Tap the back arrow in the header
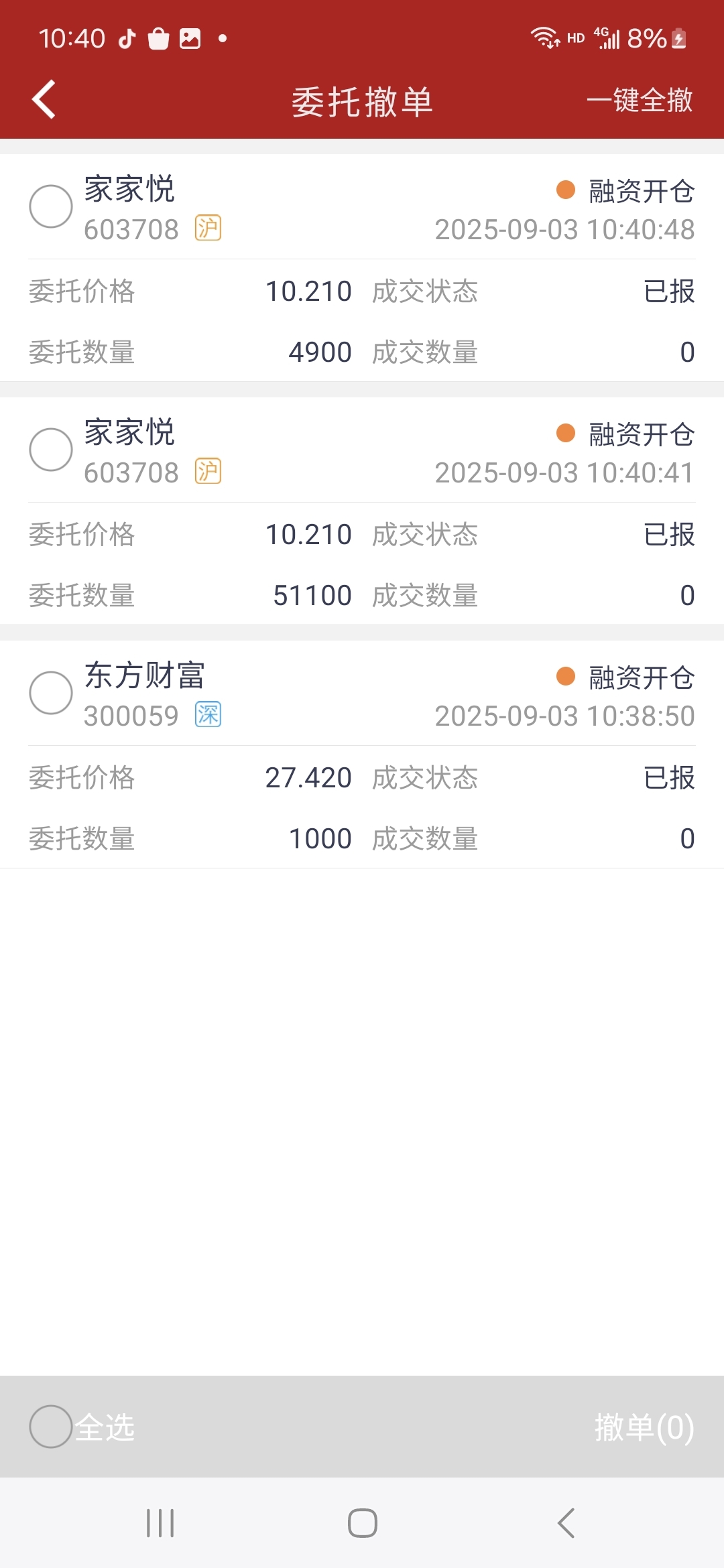This screenshot has width=724, height=1568. click(44, 100)
